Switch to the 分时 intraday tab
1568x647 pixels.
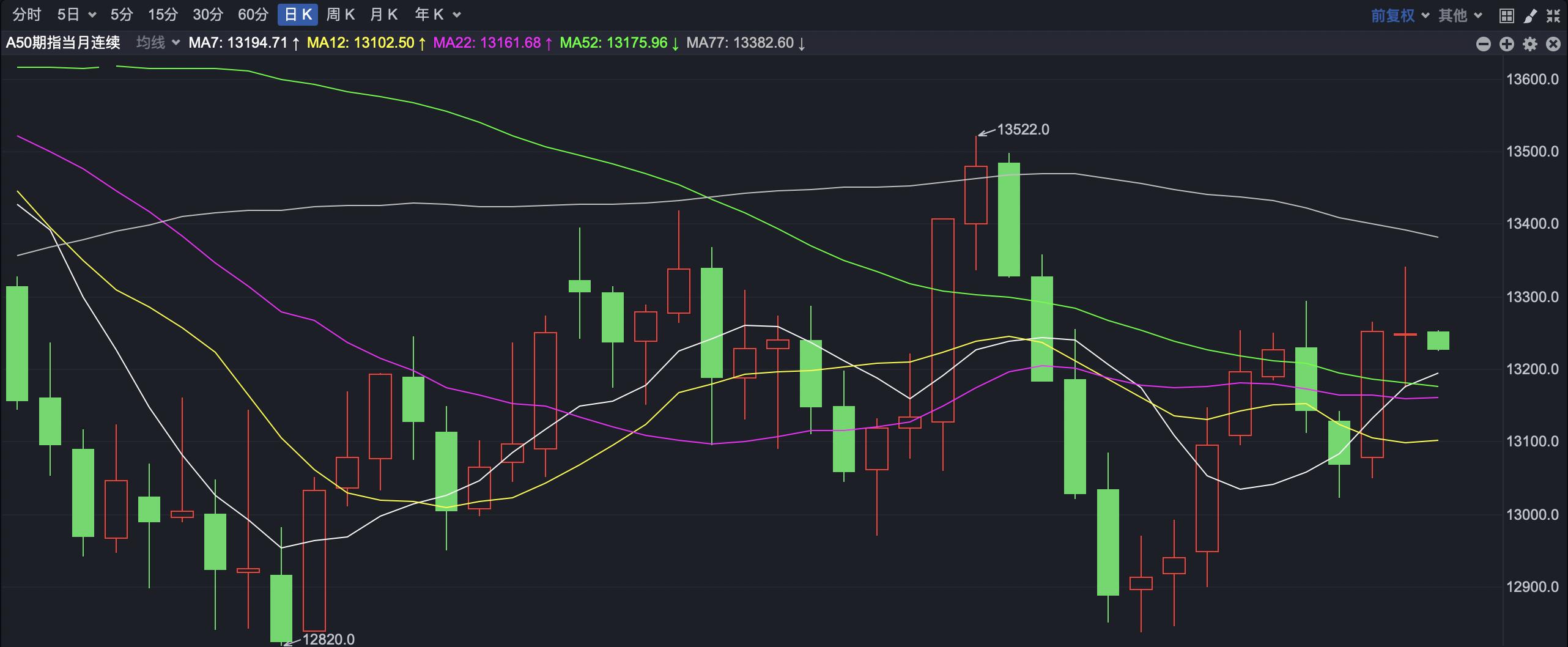point(27,15)
